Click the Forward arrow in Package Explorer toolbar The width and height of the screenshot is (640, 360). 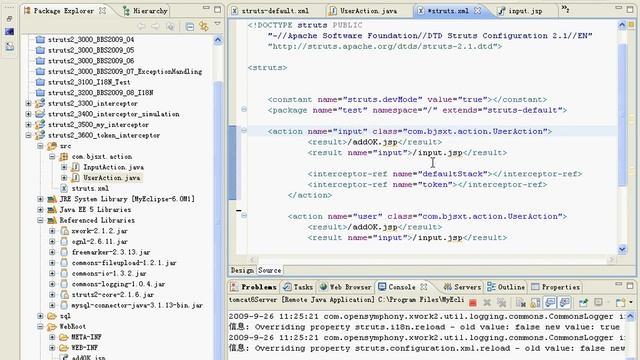click(x=156, y=27)
